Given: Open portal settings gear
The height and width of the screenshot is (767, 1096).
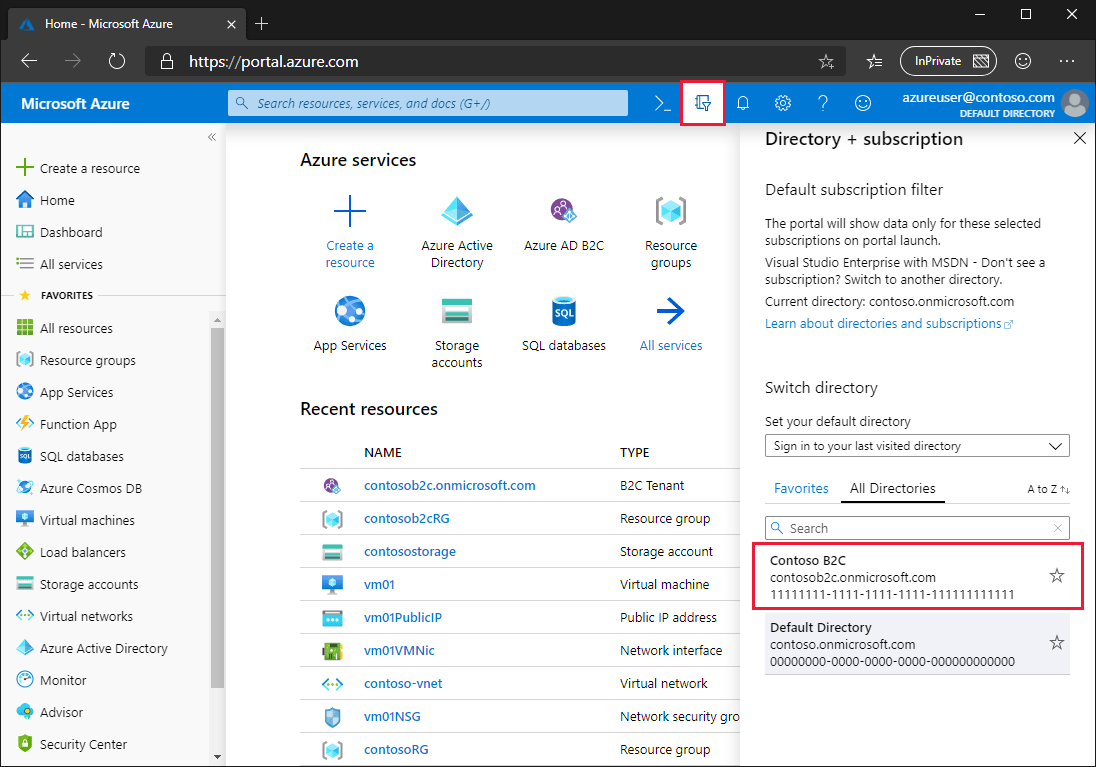Looking at the screenshot, I should pyautogui.click(x=783, y=103).
